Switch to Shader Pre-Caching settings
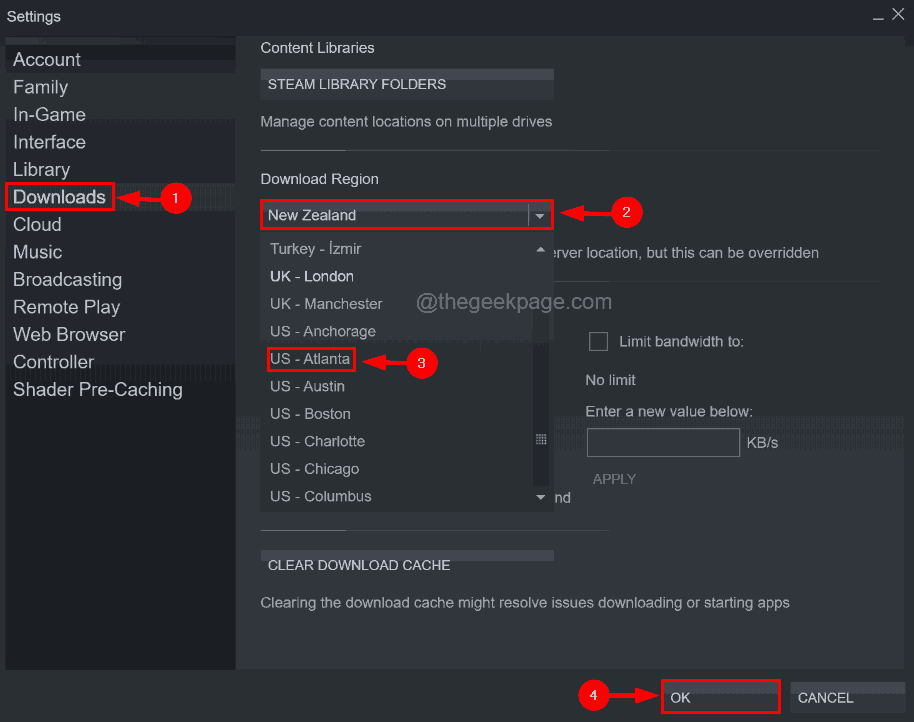Viewport: 914px width, 722px height. click(98, 389)
